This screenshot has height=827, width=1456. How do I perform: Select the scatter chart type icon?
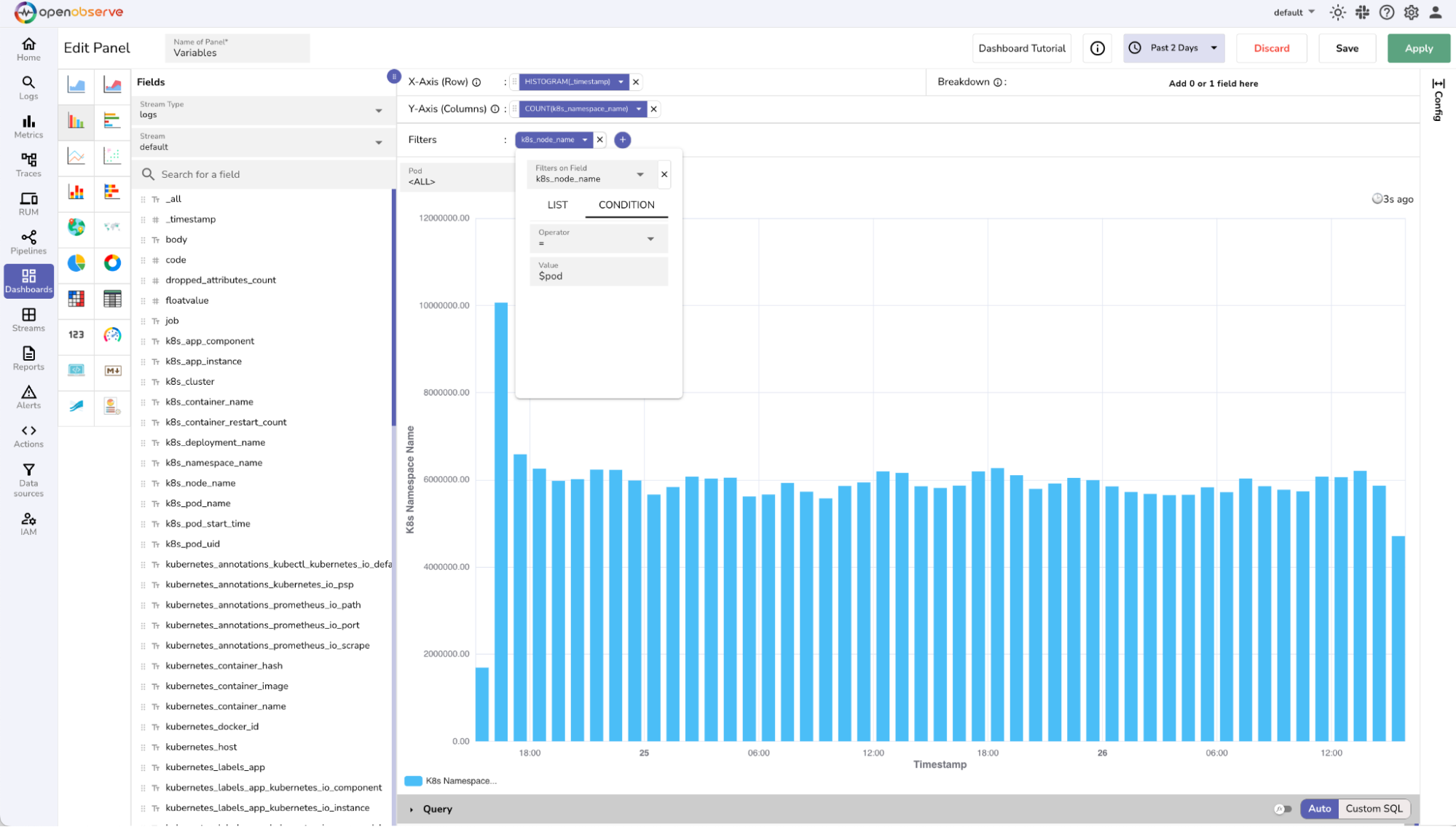tap(112, 156)
